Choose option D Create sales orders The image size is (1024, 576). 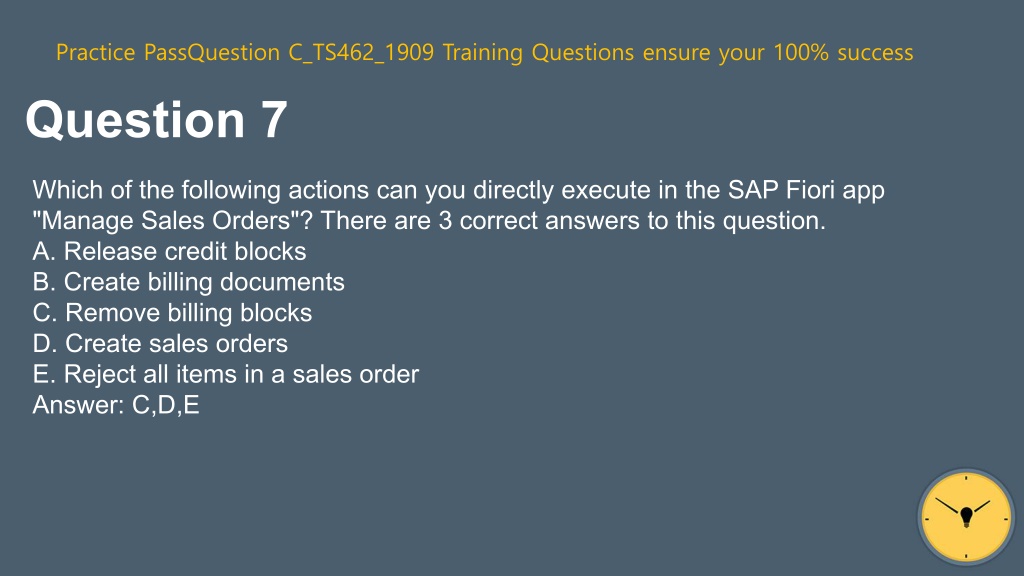pos(161,344)
